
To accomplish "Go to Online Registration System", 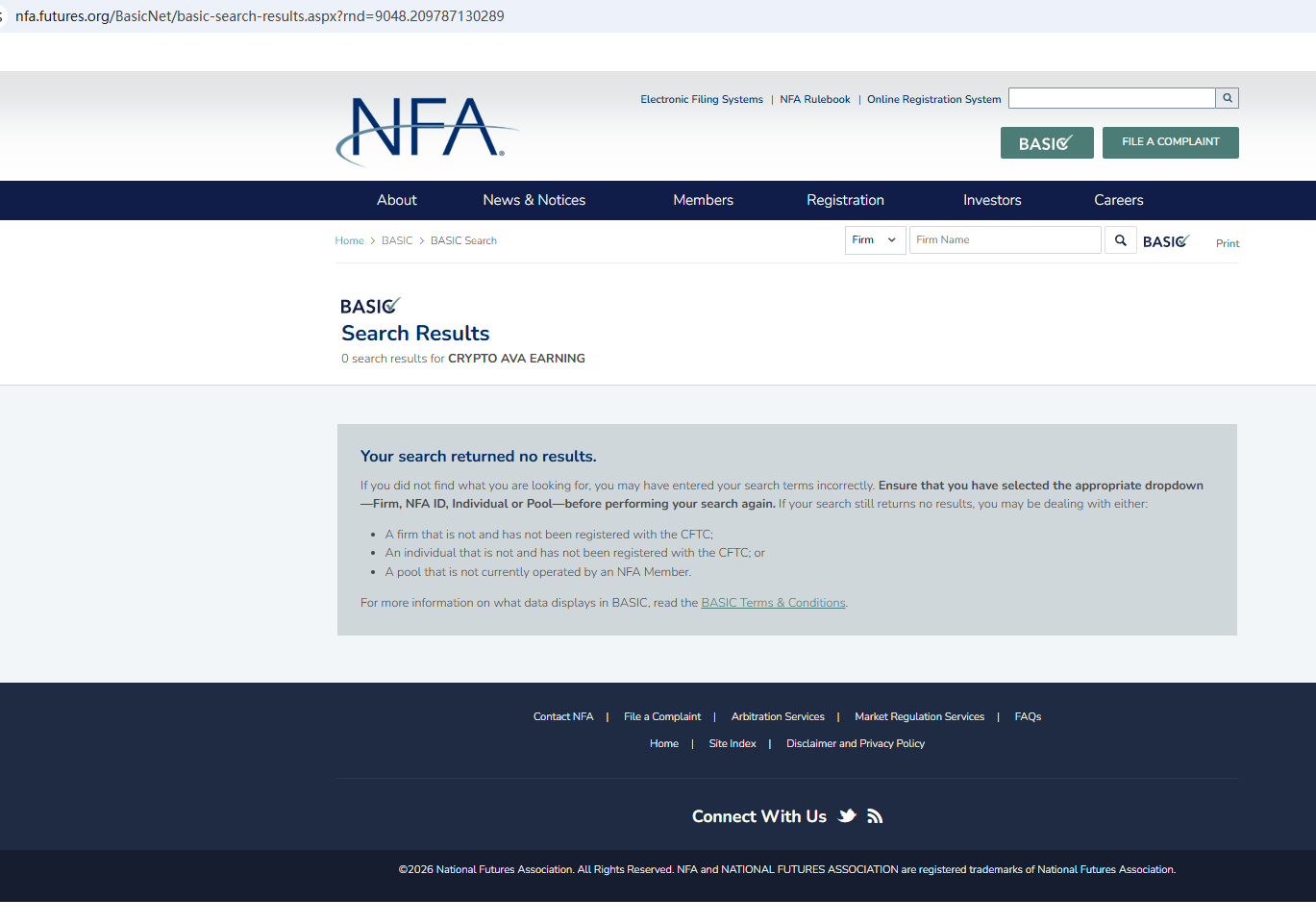I will coord(934,99).
